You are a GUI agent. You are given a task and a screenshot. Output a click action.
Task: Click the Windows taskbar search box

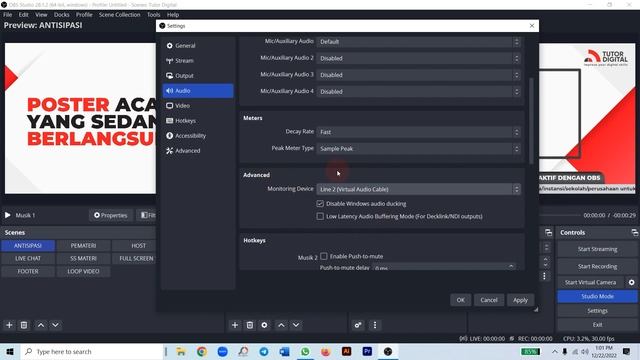[x=92, y=351]
